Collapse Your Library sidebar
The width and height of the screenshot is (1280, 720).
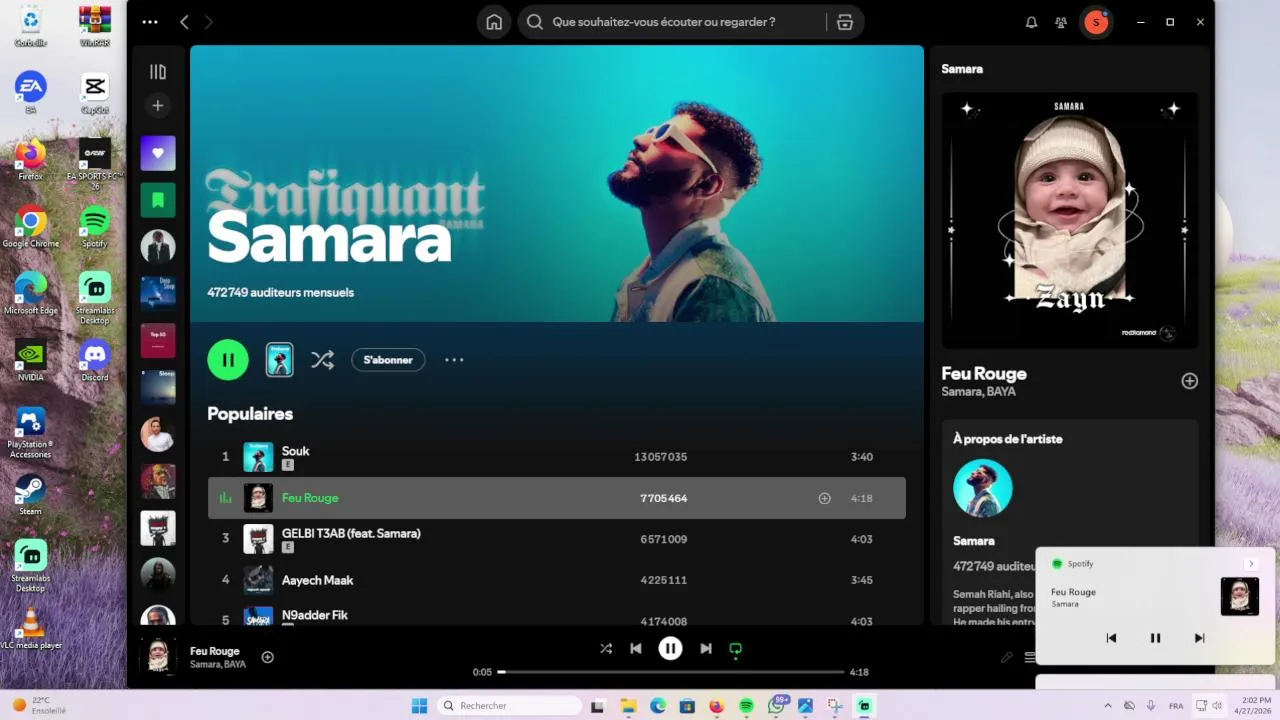tap(158, 72)
